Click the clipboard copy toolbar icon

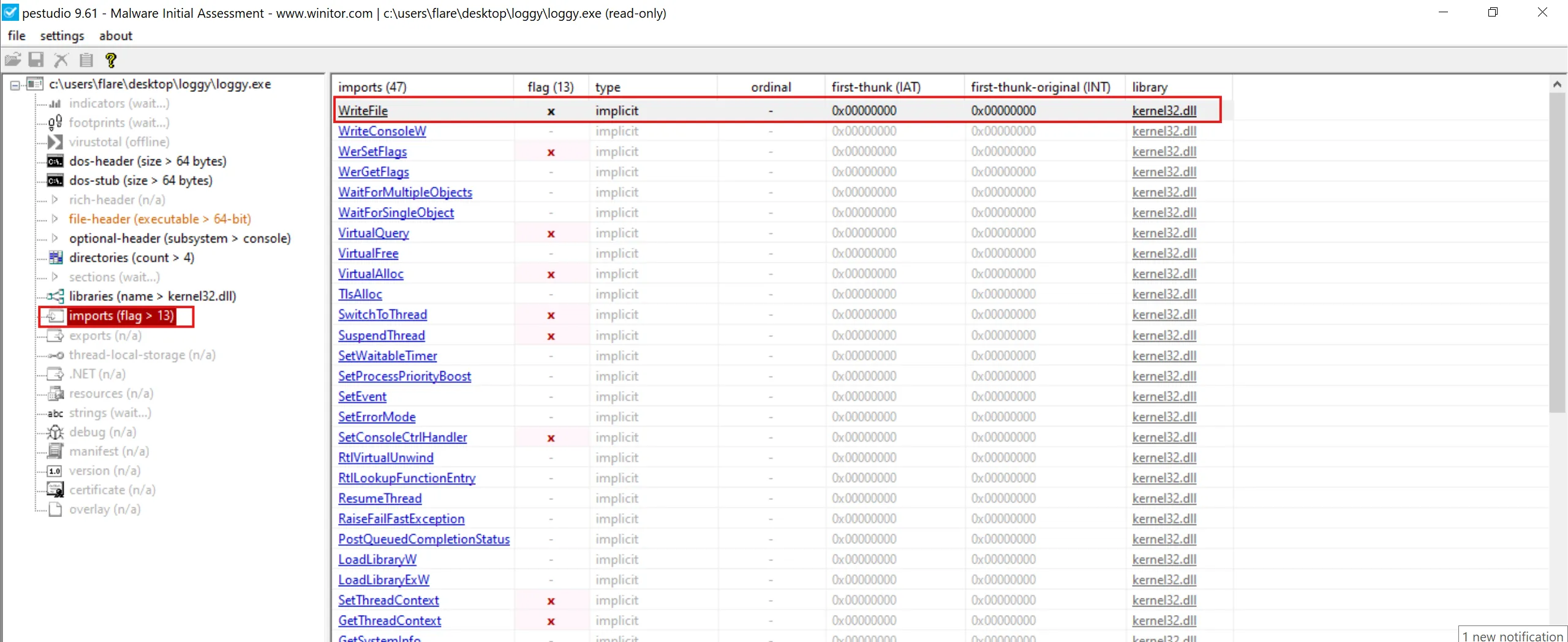(x=86, y=60)
